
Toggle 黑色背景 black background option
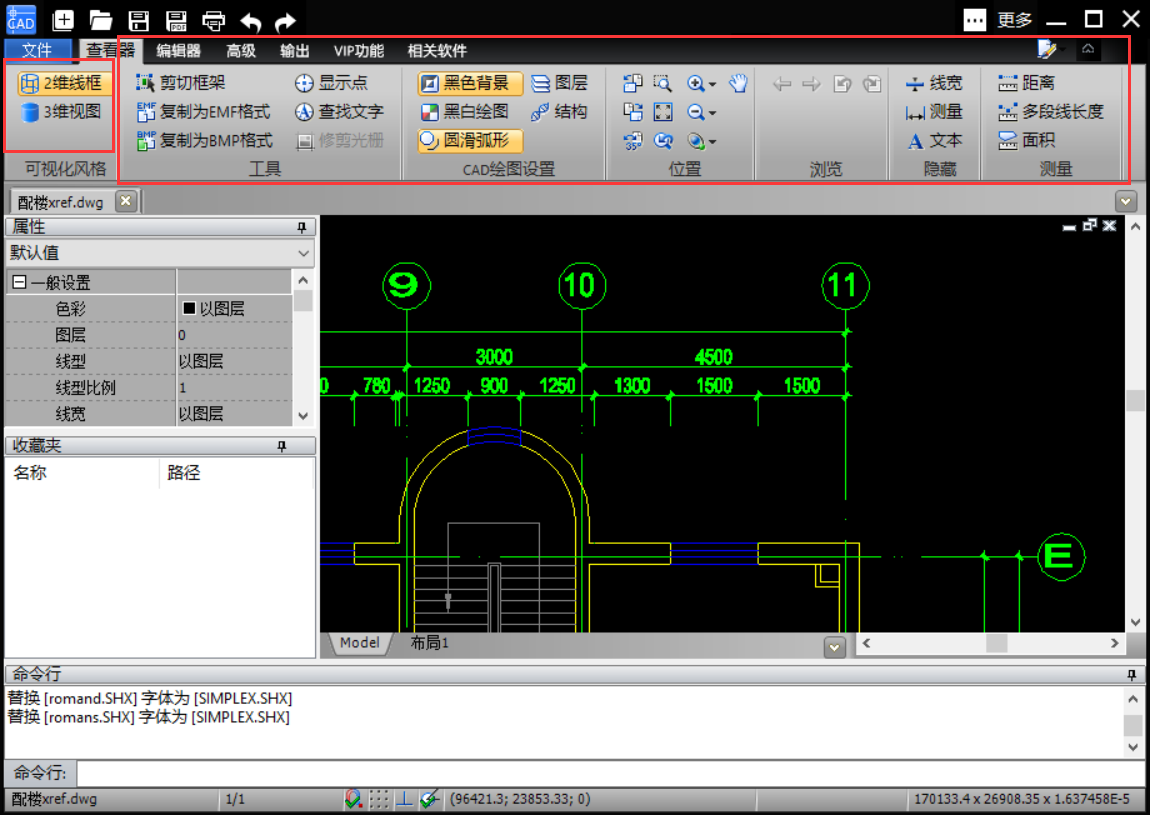[x=469, y=84]
